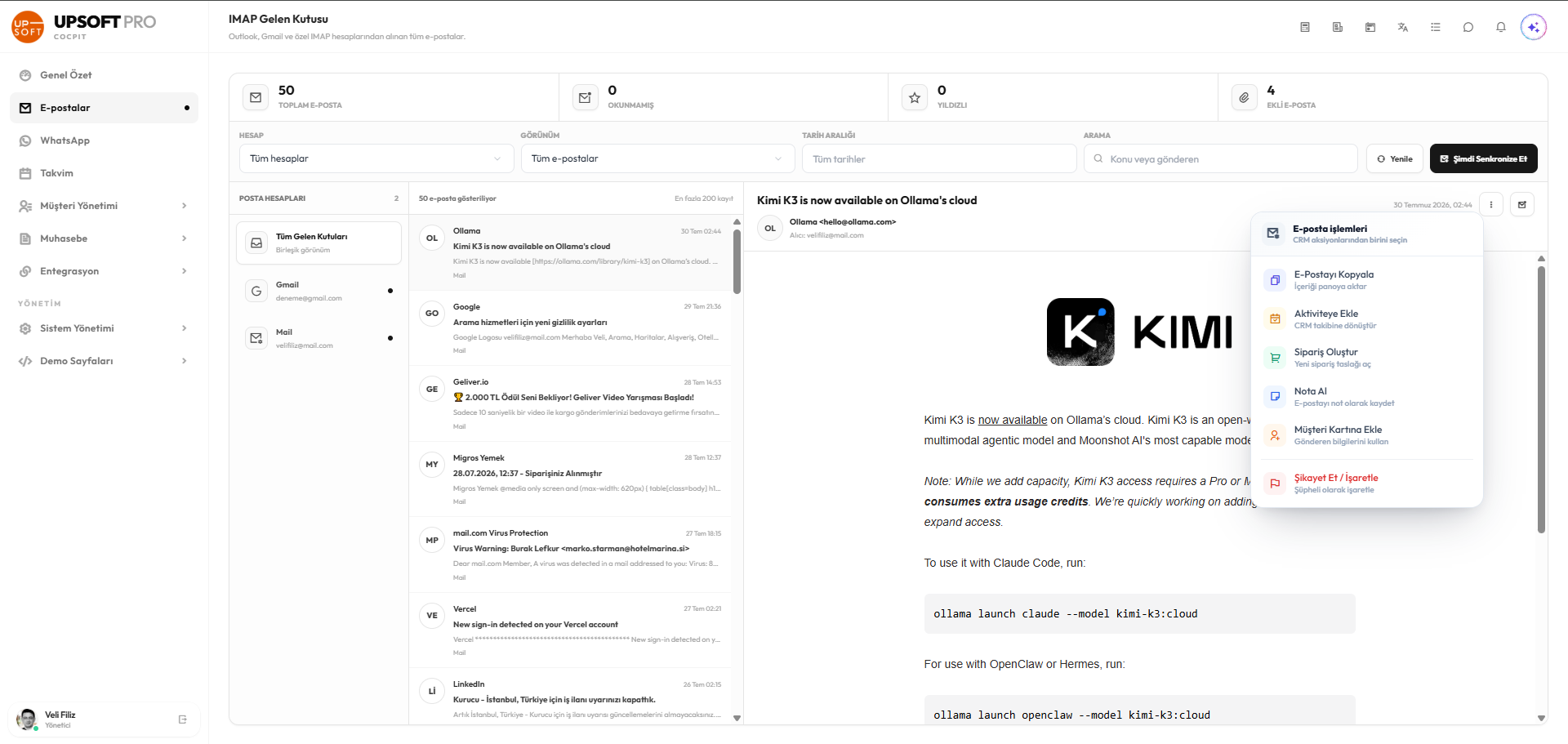The image size is (1568, 744).
Task: Click the Okunmamış unread envelope icon
Action: coord(585,97)
